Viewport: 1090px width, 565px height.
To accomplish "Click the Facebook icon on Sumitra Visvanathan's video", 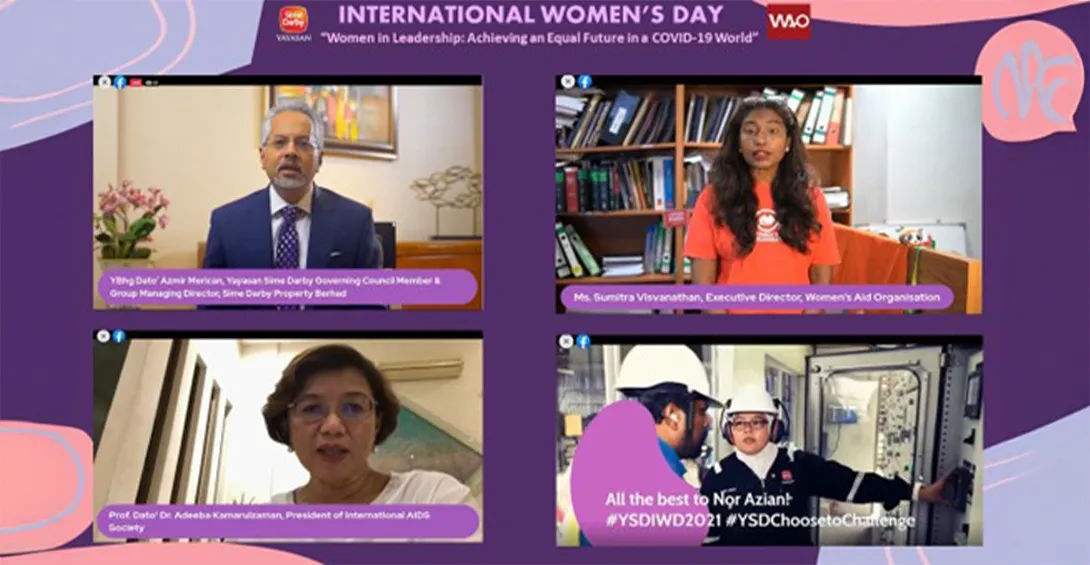I will point(585,81).
